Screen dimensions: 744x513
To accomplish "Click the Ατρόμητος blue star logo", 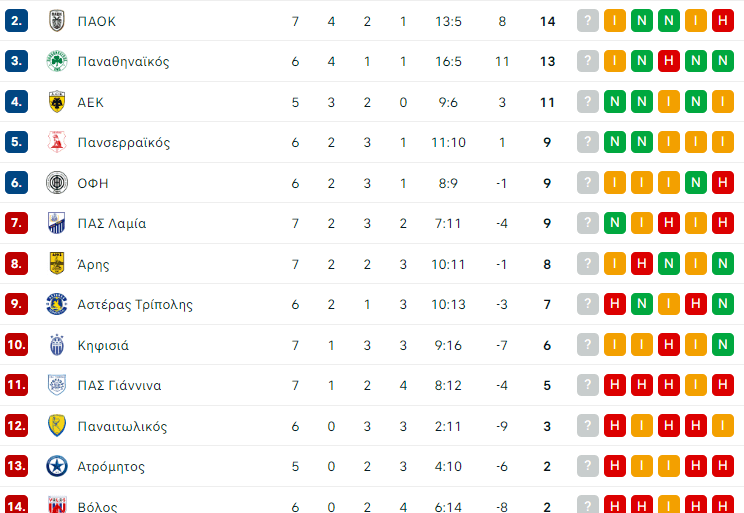I will 56,466.
